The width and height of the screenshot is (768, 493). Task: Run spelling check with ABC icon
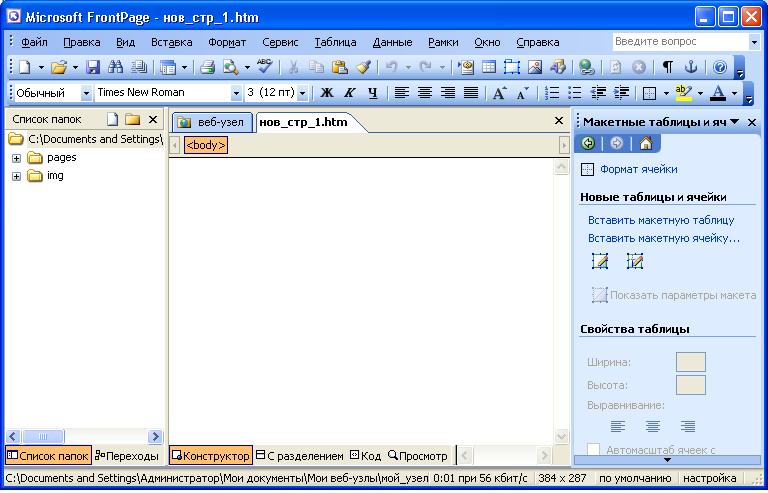tap(265, 66)
